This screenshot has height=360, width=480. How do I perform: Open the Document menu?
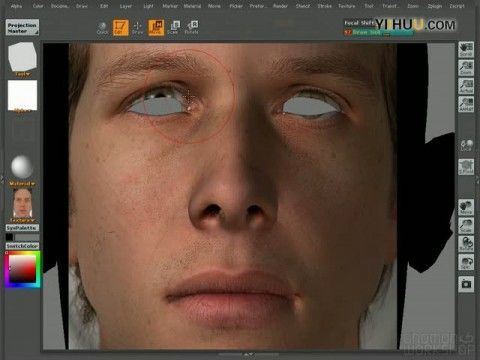point(60,6)
